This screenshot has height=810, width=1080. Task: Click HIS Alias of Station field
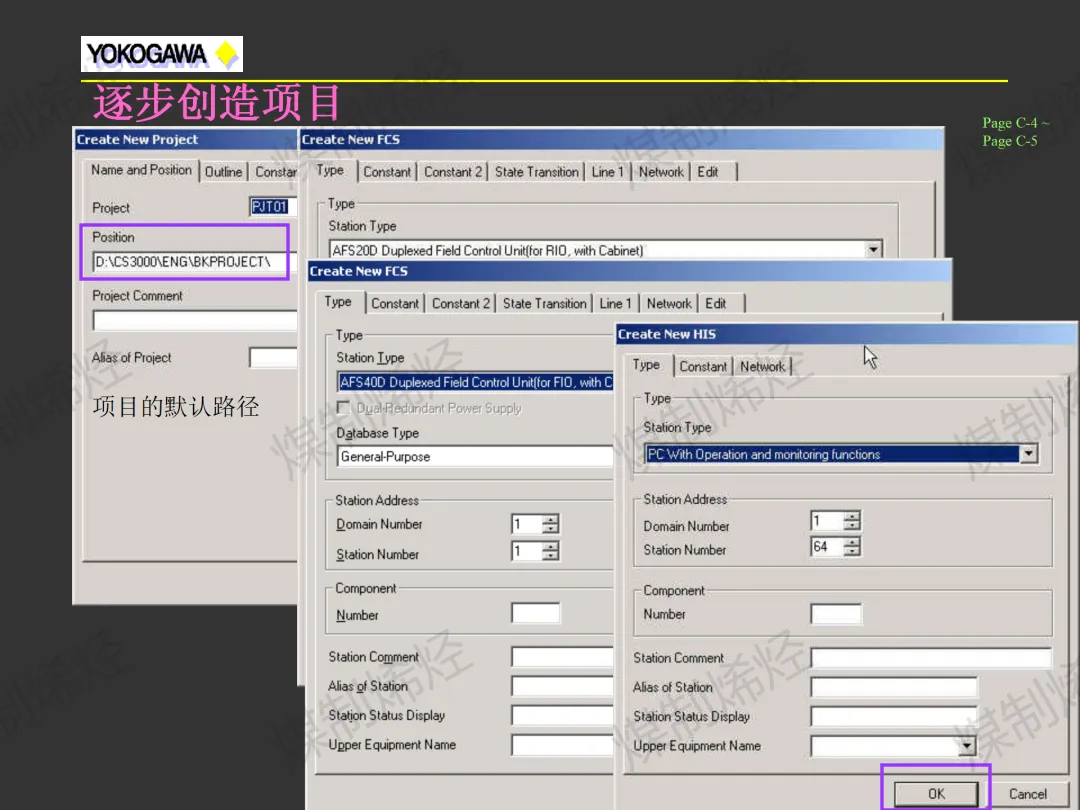pos(893,687)
